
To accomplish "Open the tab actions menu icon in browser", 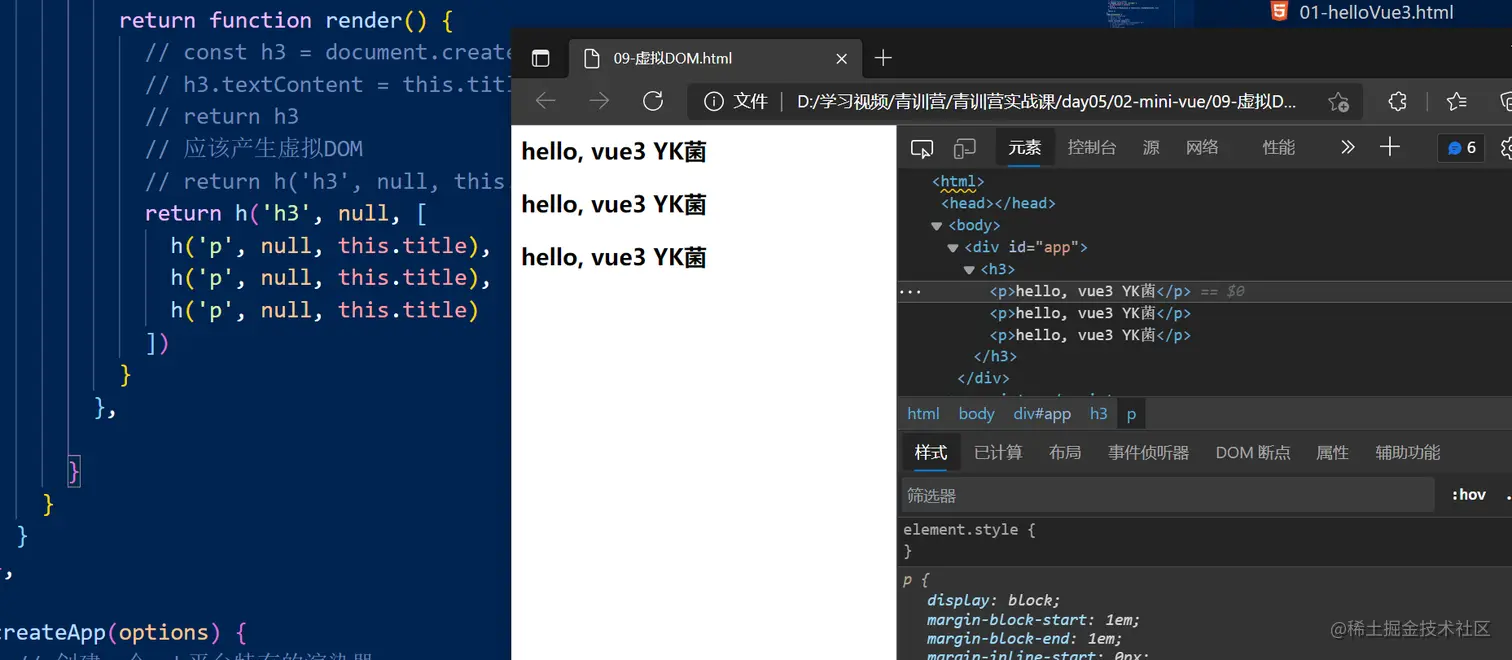I will click(540, 58).
